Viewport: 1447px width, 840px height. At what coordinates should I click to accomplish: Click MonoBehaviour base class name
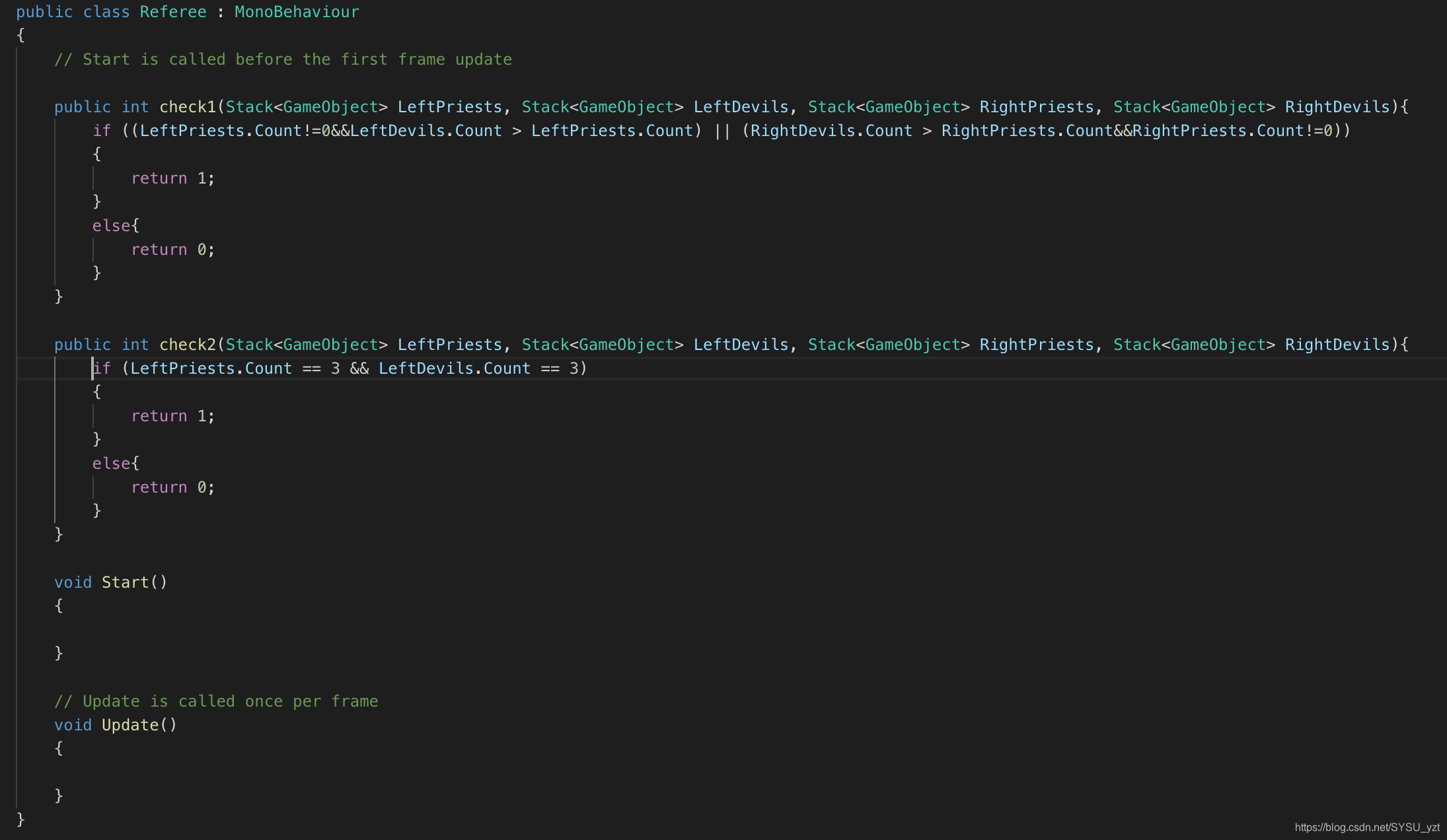[x=297, y=12]
